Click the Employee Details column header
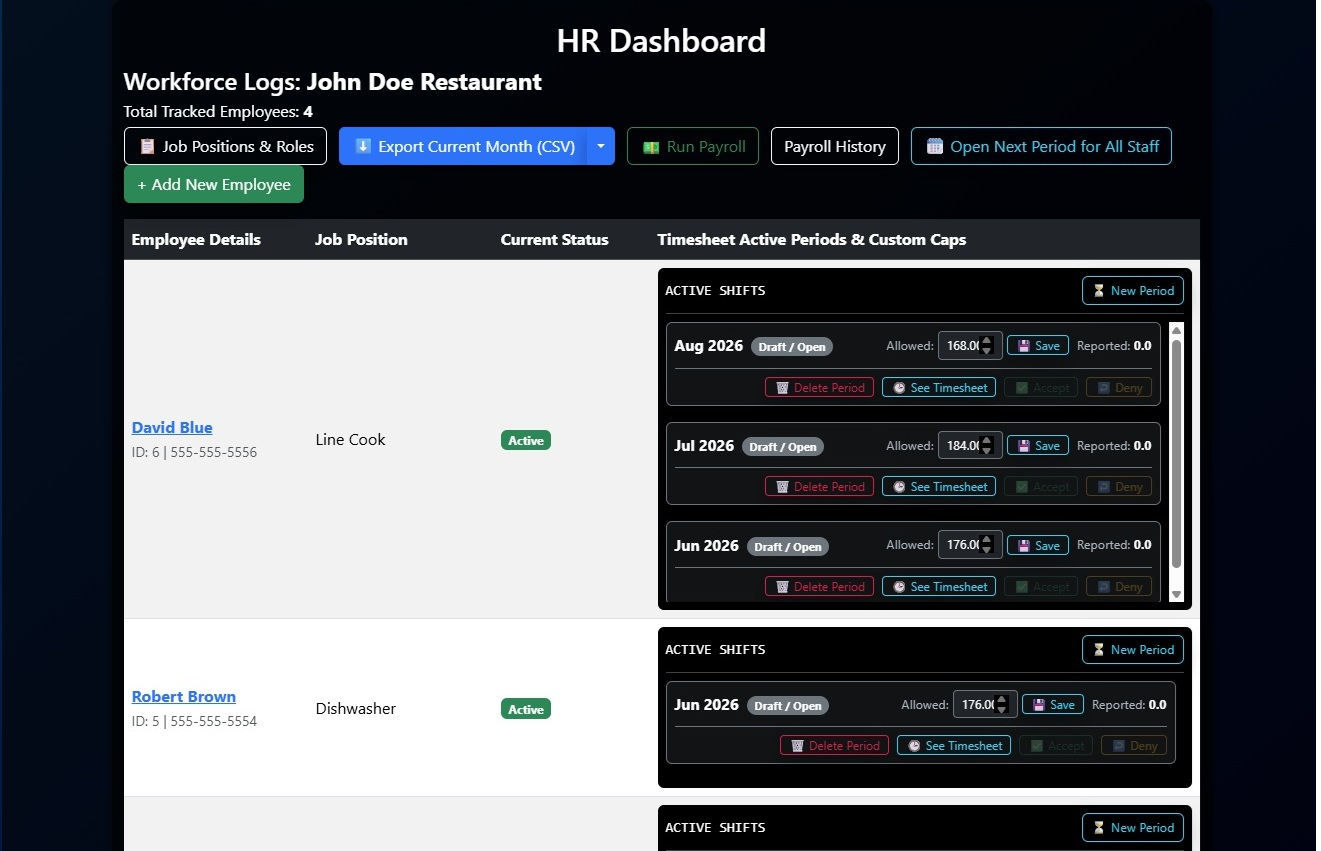 point(196,239)
